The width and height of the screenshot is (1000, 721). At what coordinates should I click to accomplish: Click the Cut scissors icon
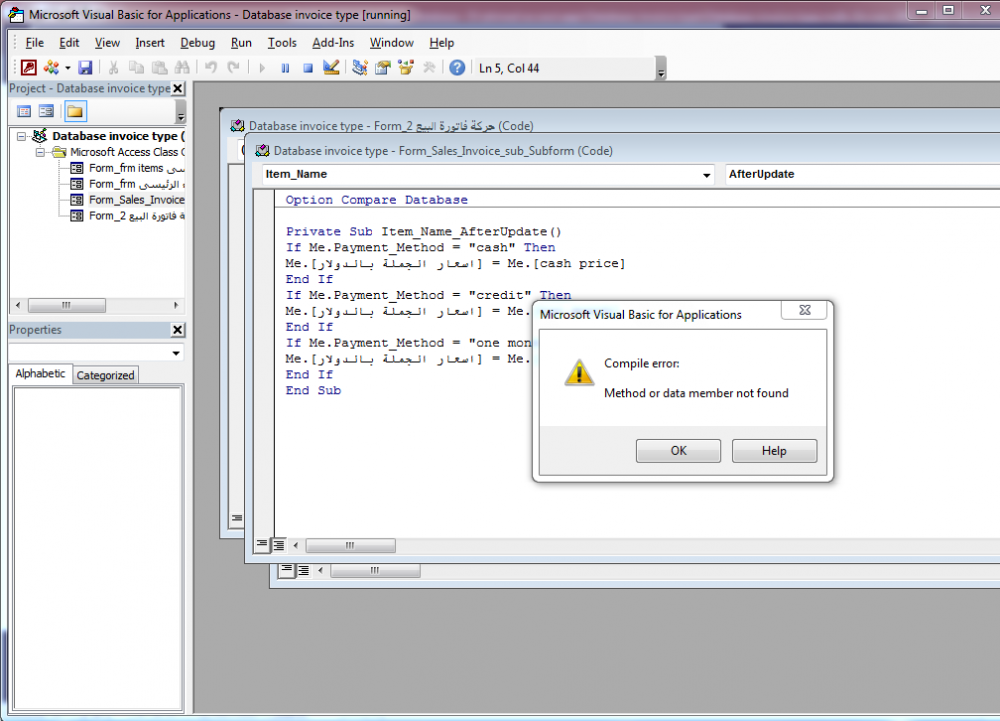pos(114,68)
